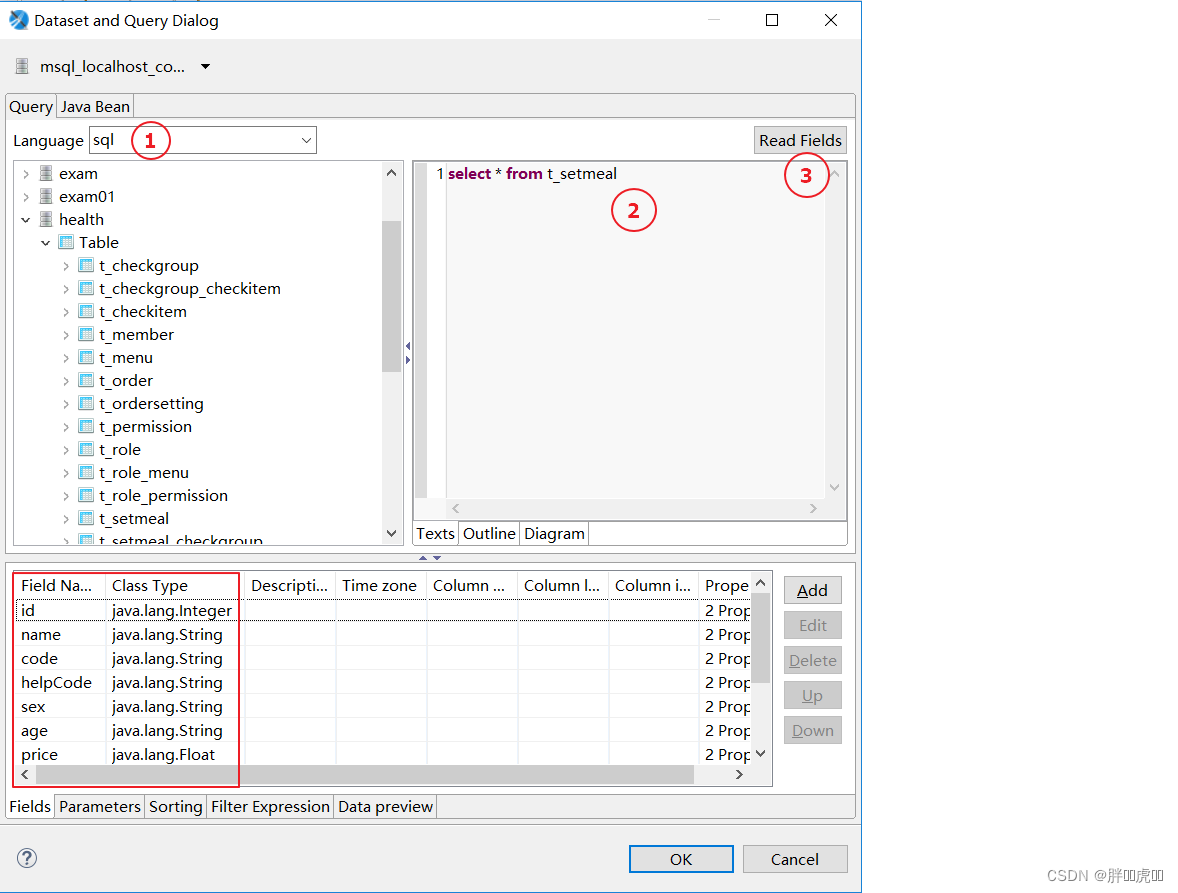The width and height of the screenshot is (1178, 893).
Task: Expand the exam01 database node
Action: pyautogui.click(x=26, y=197)
